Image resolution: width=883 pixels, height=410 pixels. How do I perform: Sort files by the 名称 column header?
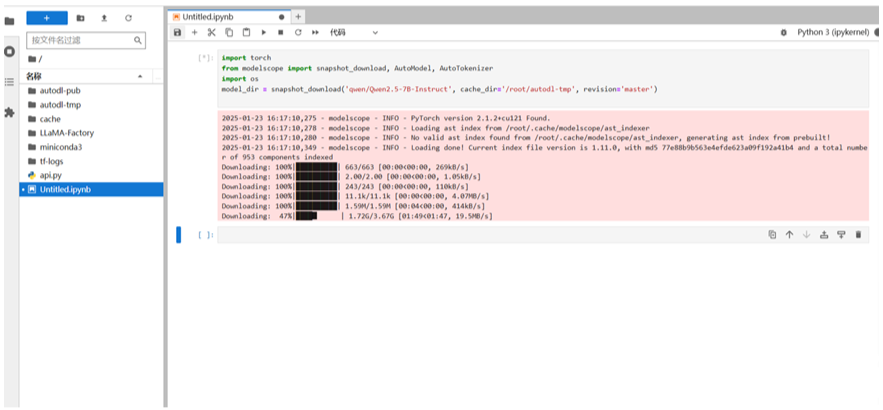84,76
